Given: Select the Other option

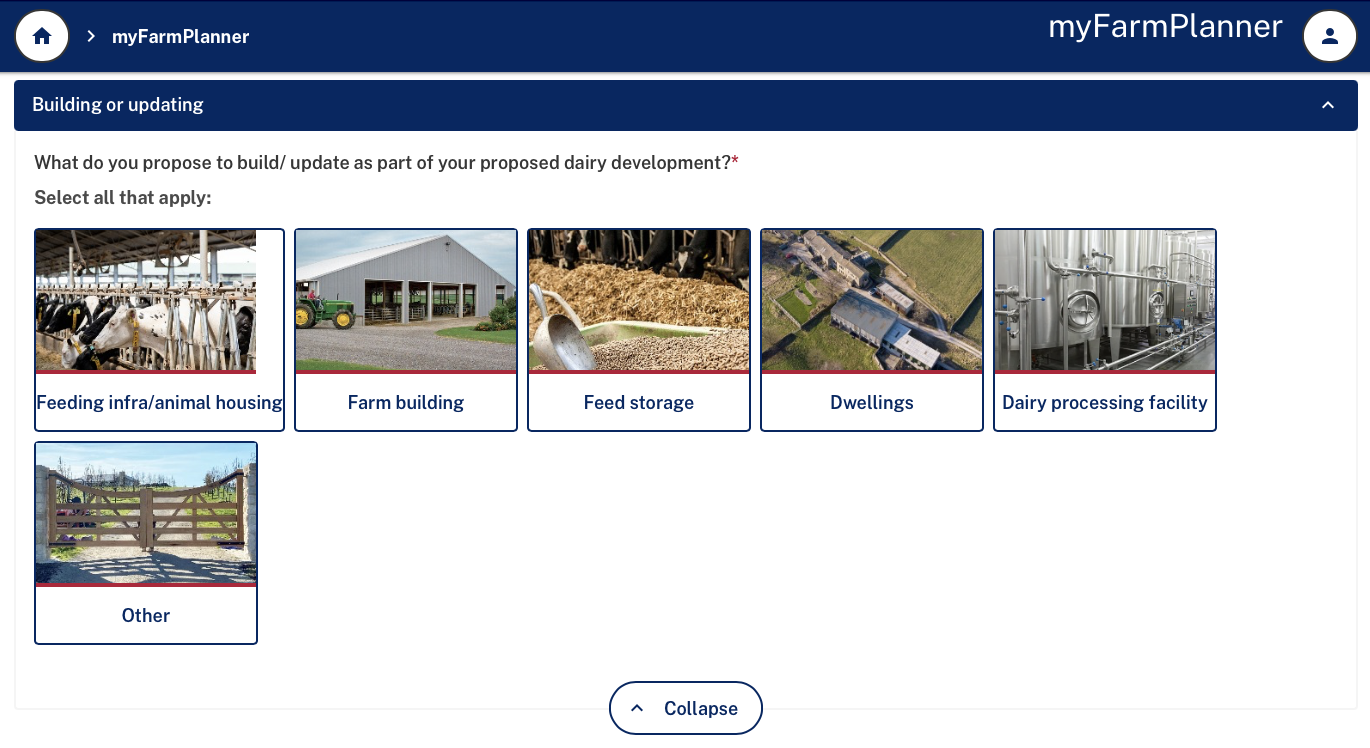Looking at the screenshot, I should [x=145, y=615].
